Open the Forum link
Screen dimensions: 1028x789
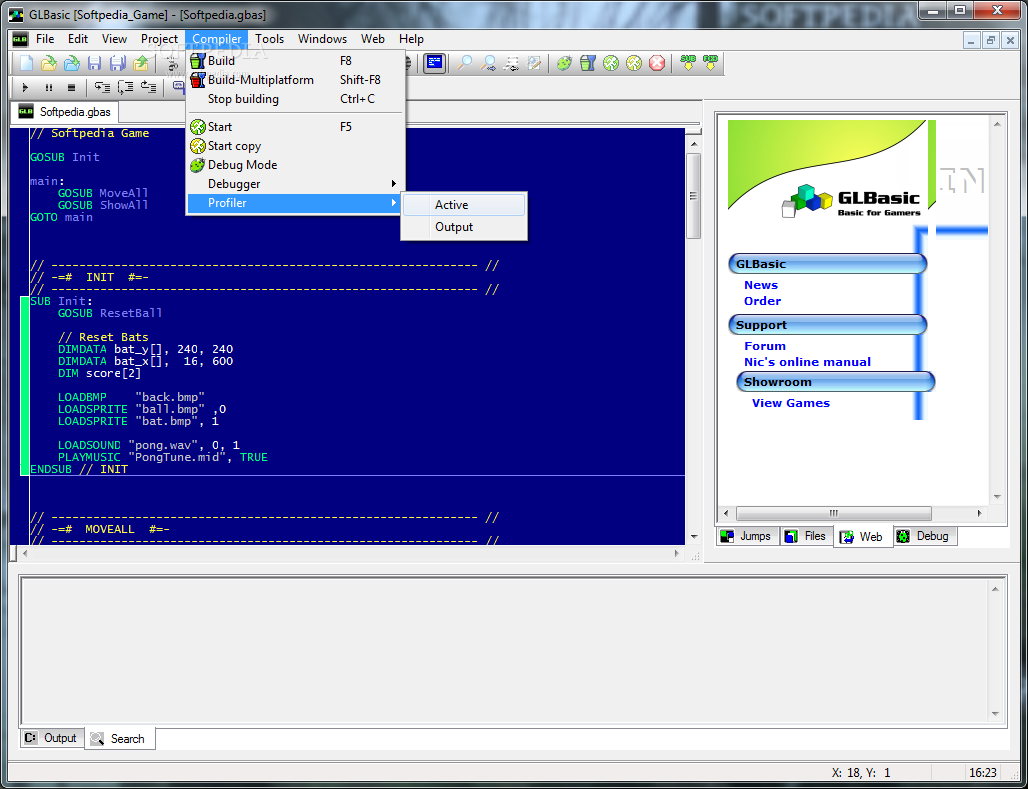[x=764, y=346]
